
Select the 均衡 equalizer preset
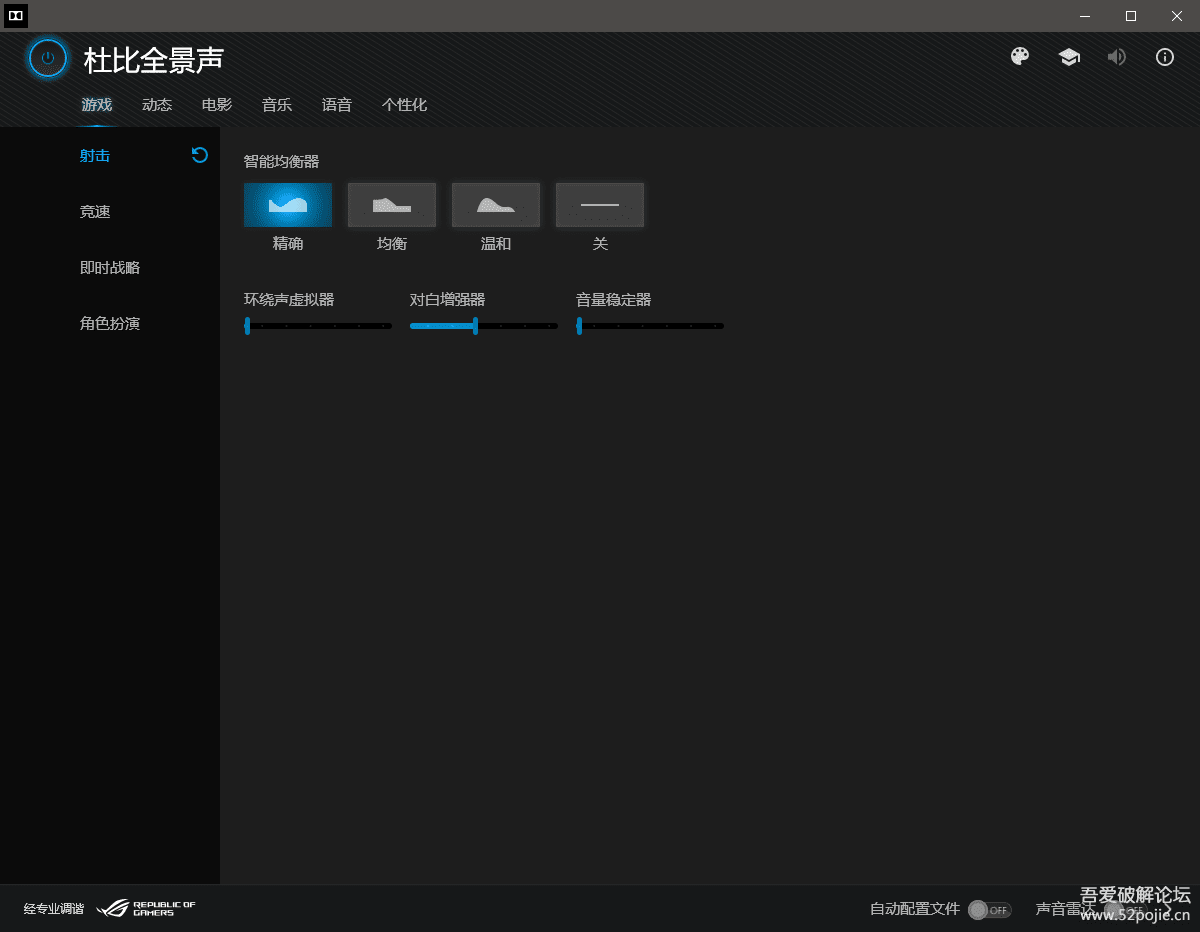392,205
